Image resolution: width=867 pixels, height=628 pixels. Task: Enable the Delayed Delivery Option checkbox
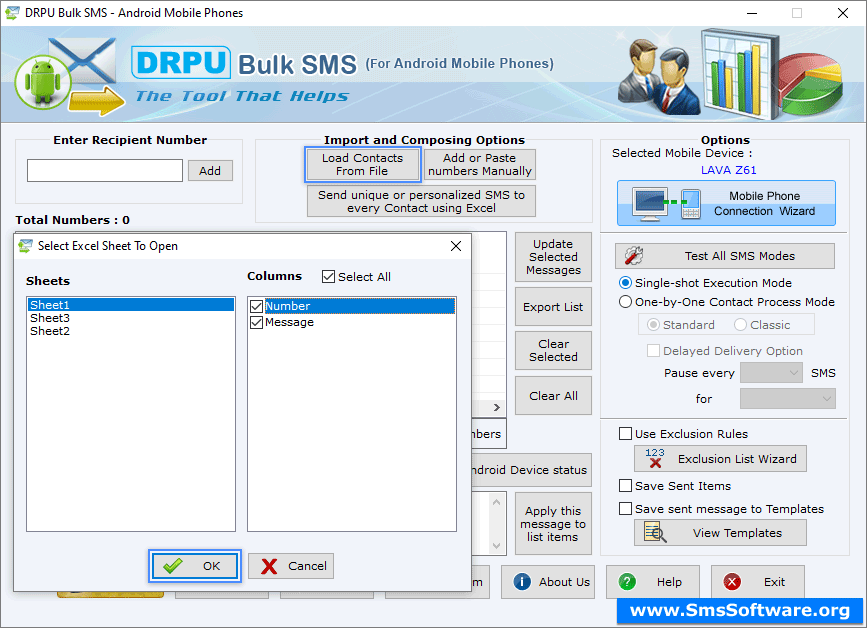(x=653, y=351)
